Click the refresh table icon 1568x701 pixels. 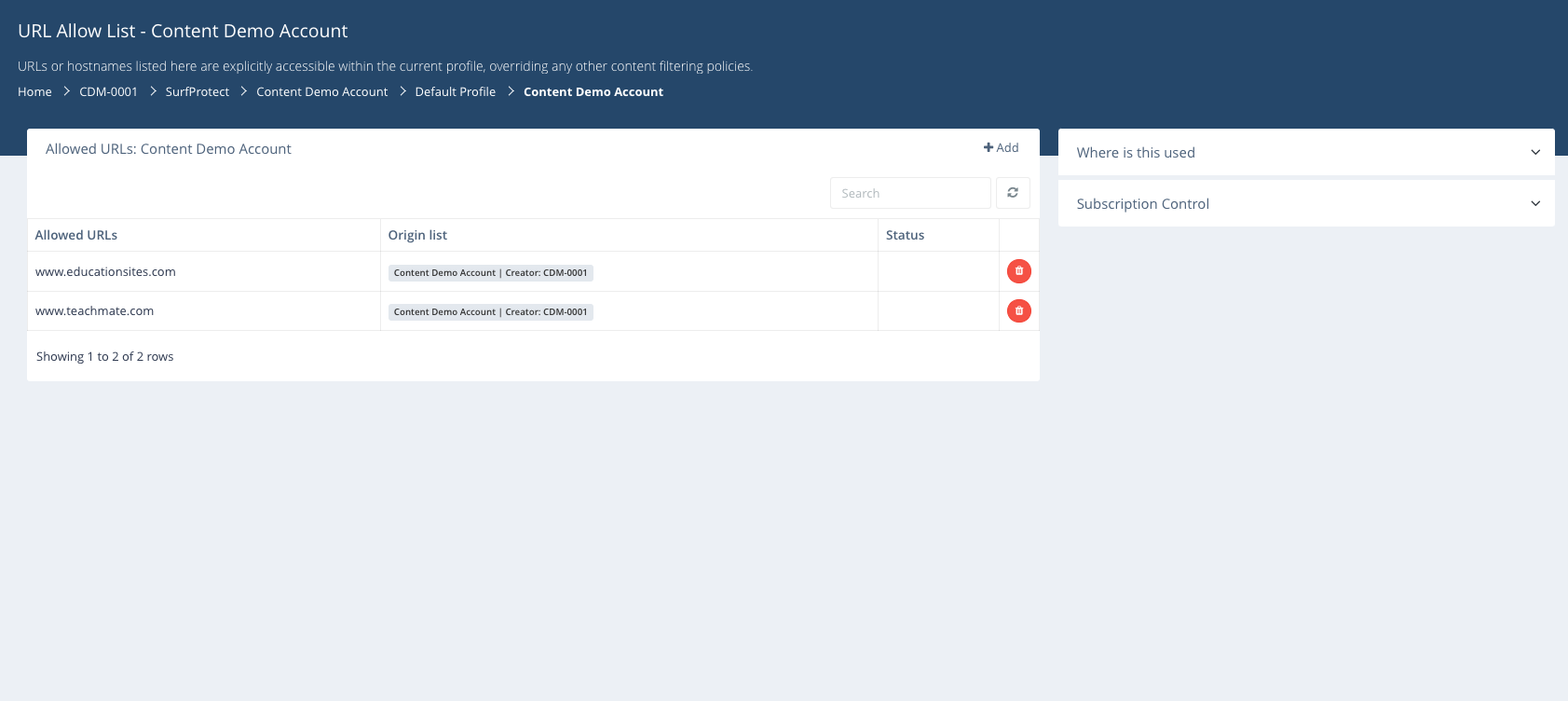[x=1013, y=193]
